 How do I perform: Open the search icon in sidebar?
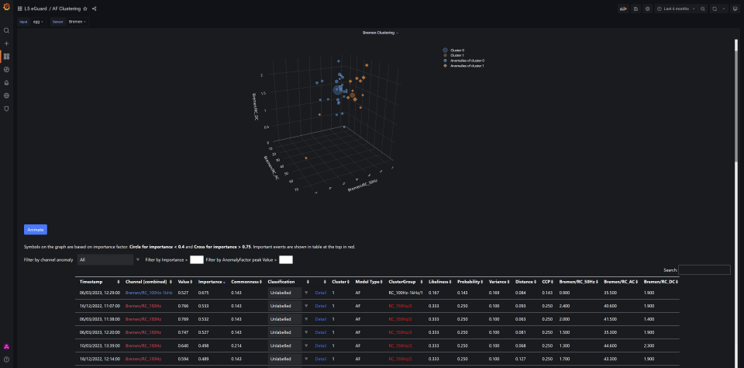[x=6, y=30]
